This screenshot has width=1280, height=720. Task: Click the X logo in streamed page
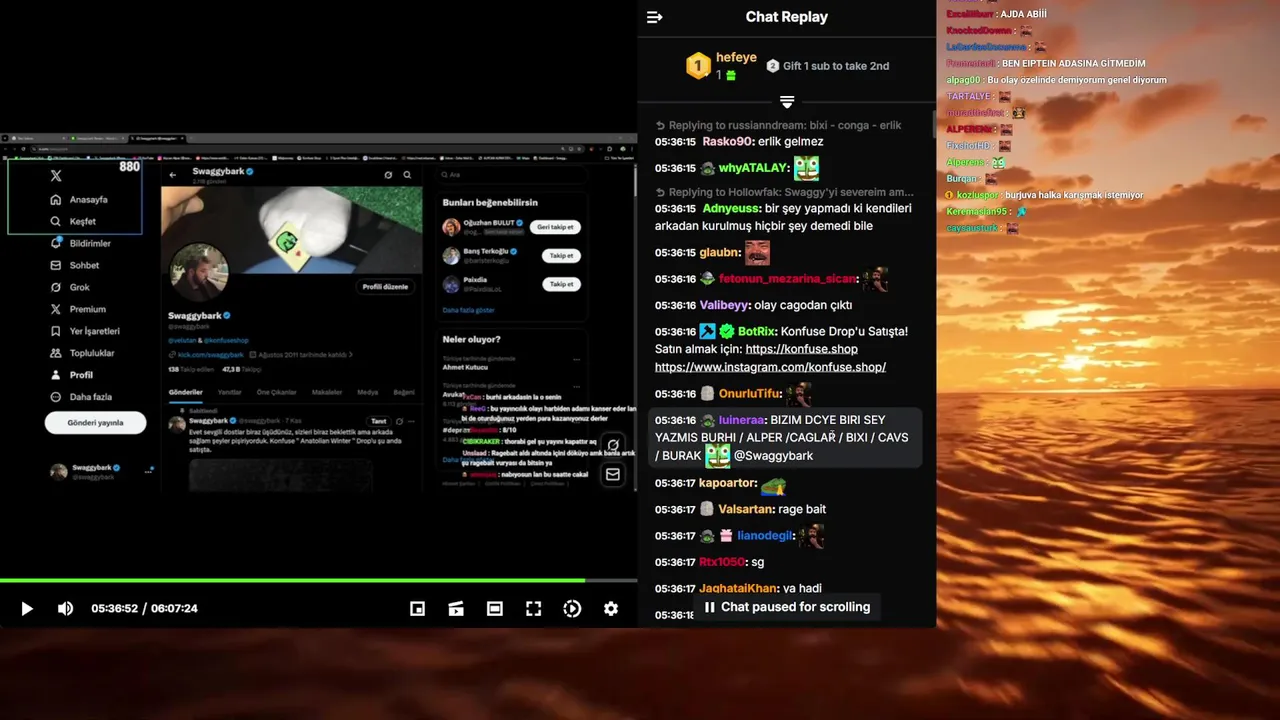(56, 175)
